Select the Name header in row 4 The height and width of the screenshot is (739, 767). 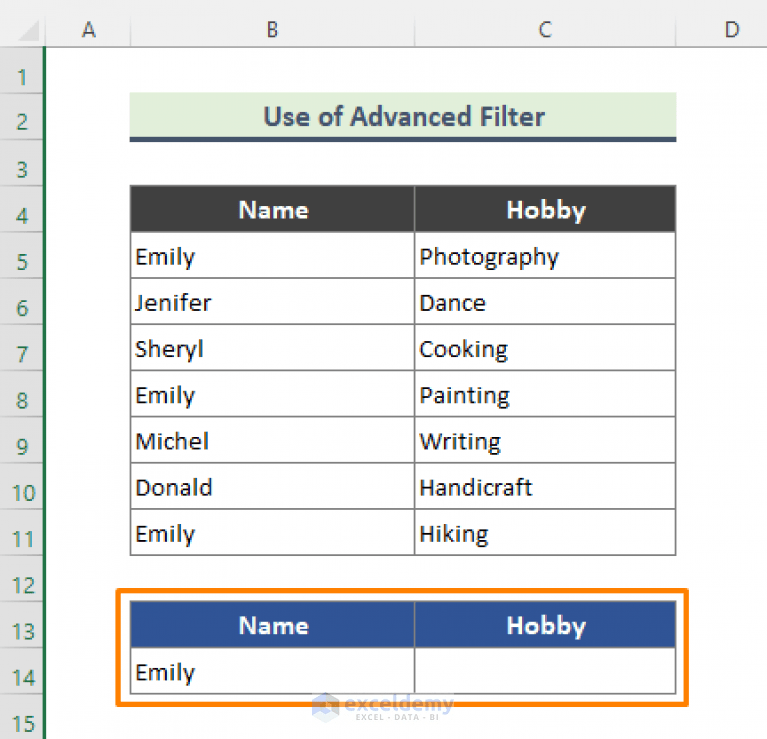click(x=272, y=209)
